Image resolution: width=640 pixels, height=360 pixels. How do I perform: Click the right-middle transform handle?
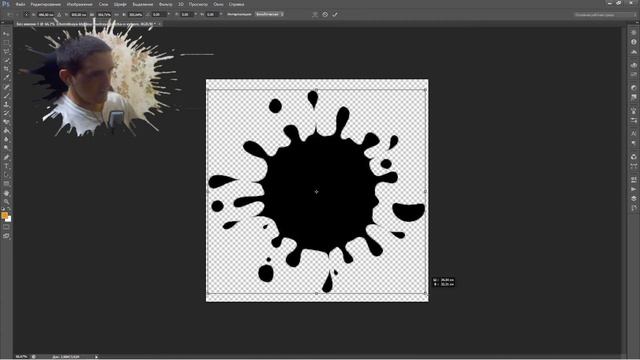click(426, 191)
